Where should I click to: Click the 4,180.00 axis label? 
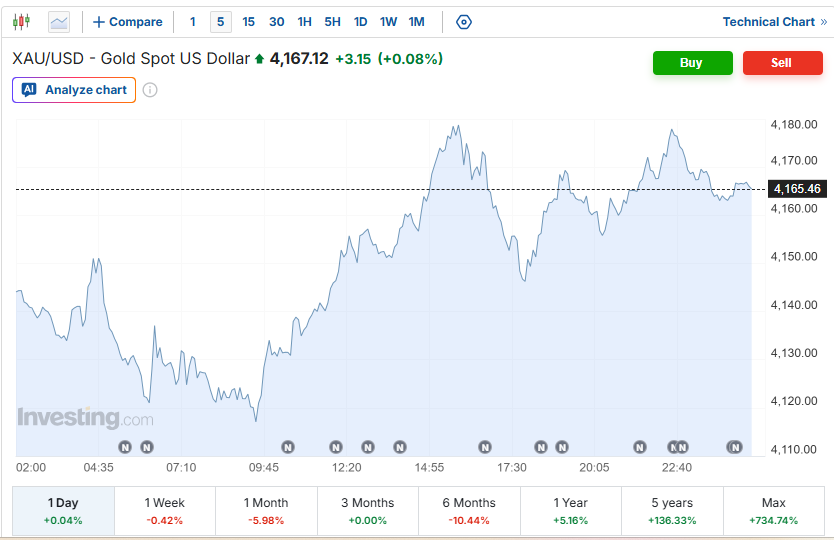coord(794,124)
